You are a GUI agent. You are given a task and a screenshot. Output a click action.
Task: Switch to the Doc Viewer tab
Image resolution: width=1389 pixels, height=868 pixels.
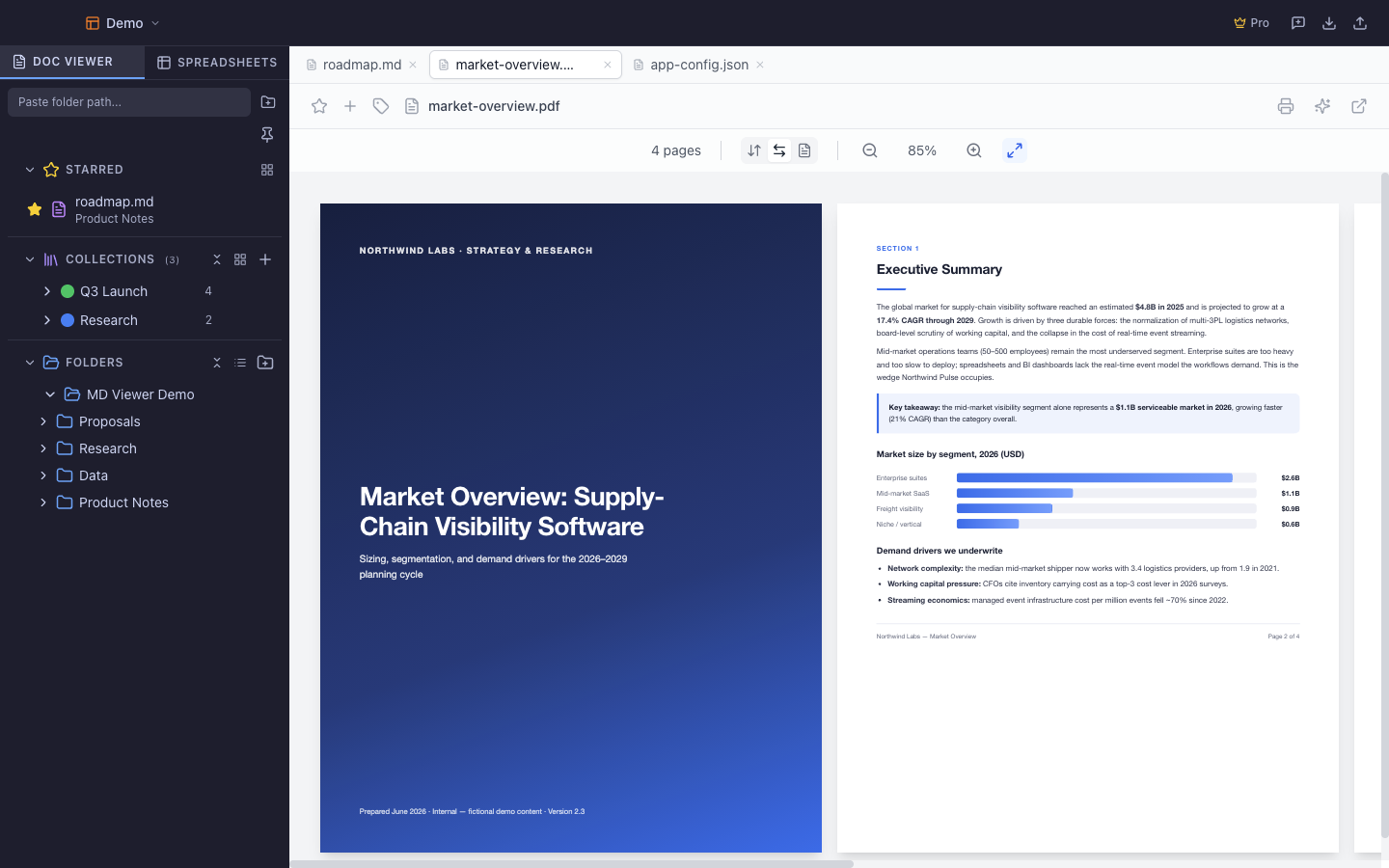(72, 62)
